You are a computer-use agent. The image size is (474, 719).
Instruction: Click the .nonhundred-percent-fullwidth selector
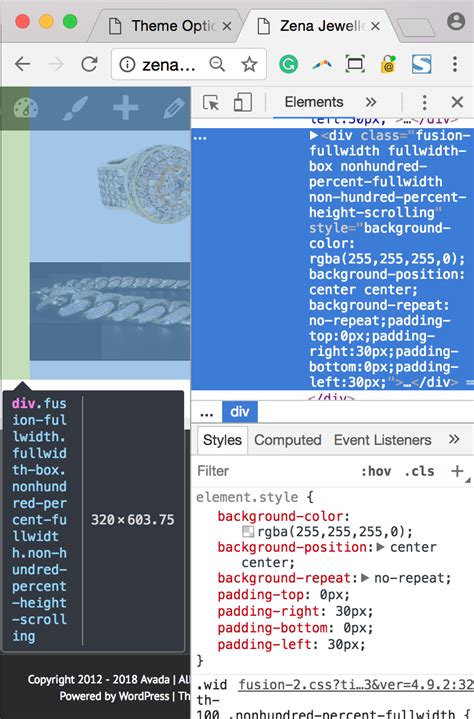tap(346, 713)
